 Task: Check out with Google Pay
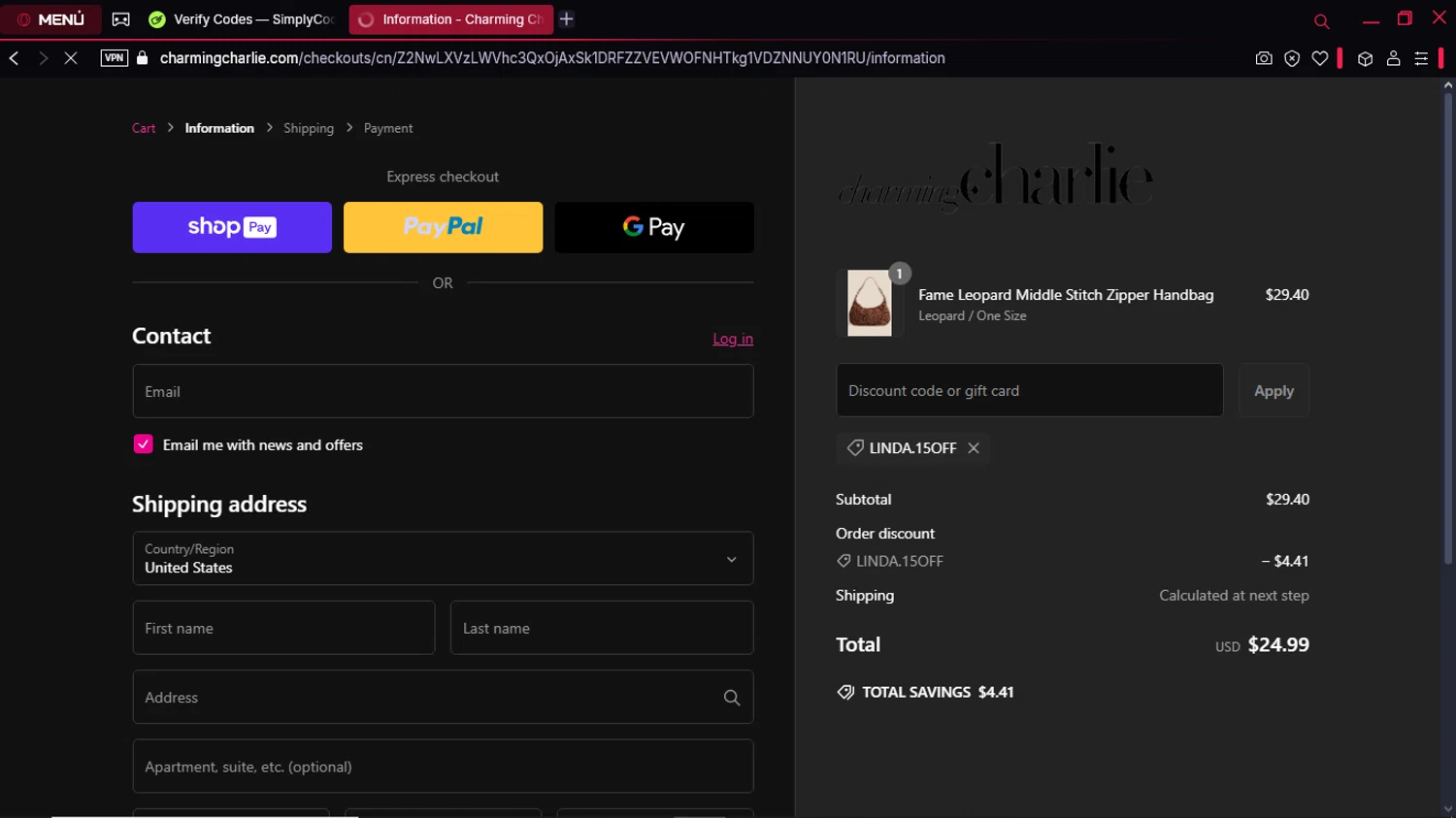pyautogui.click(x=654, y=227)
